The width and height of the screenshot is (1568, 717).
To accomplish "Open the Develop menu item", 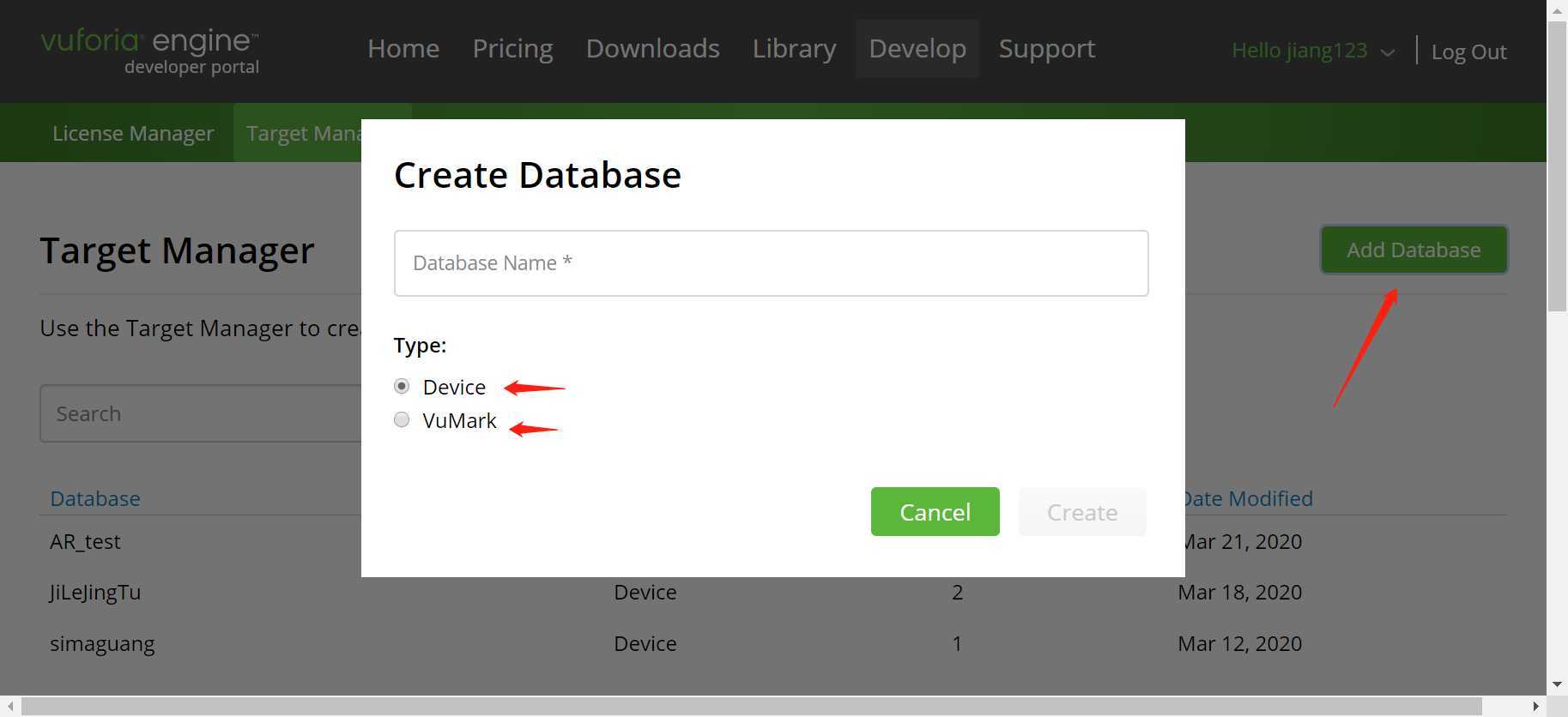I will click(917, 49).
